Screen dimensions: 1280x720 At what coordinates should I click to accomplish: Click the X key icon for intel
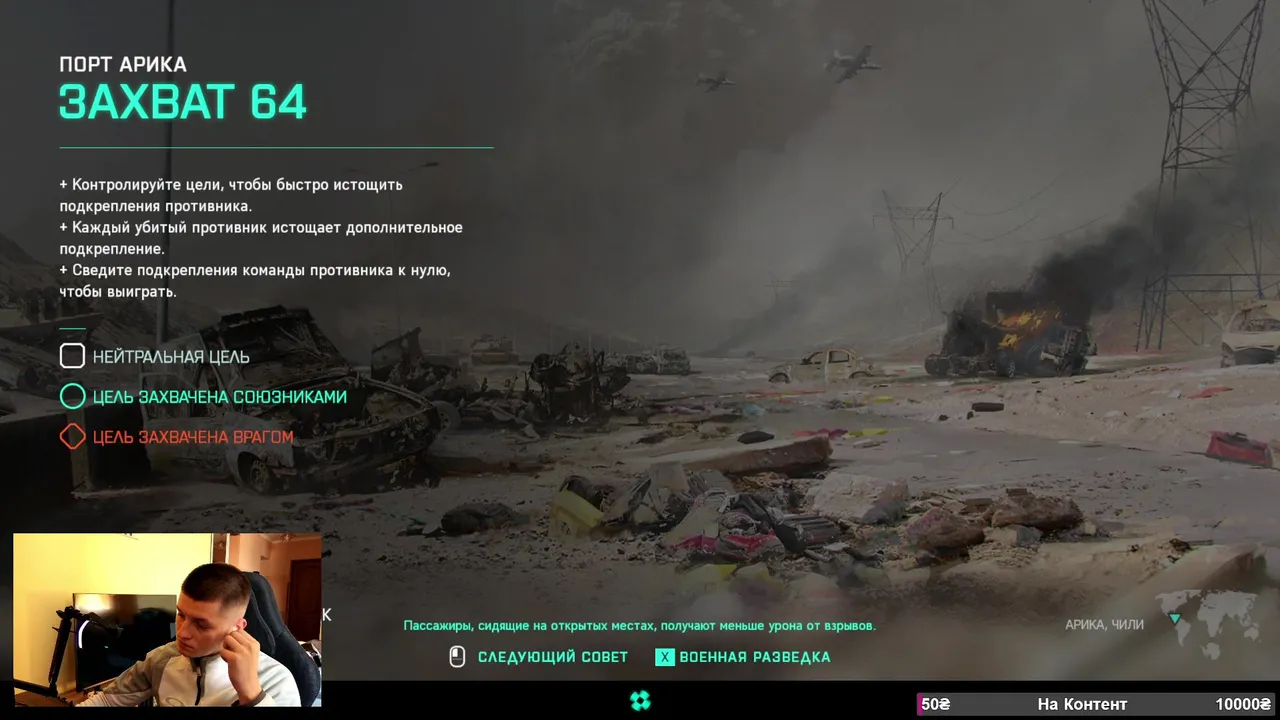[x=664, y=657]
